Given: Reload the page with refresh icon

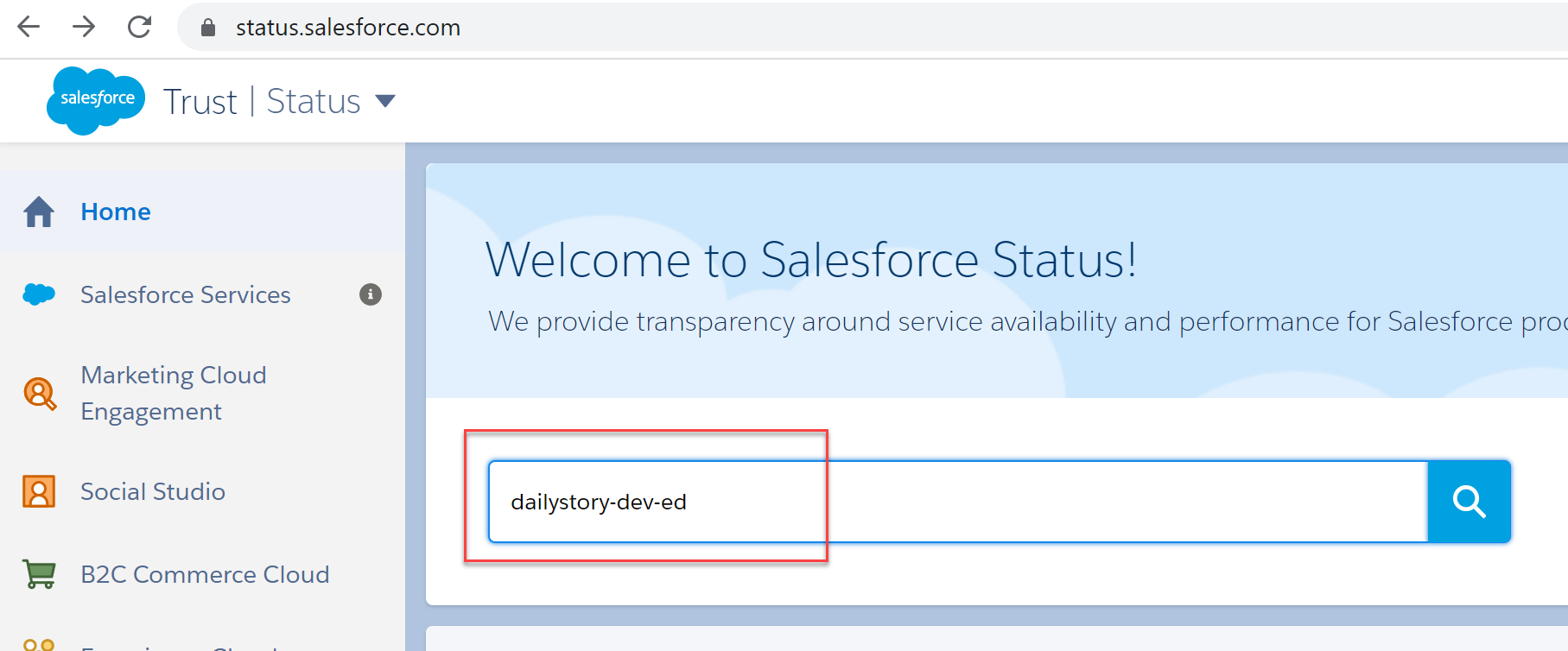Looking at the screenshot, I should (x=139, y=27).
